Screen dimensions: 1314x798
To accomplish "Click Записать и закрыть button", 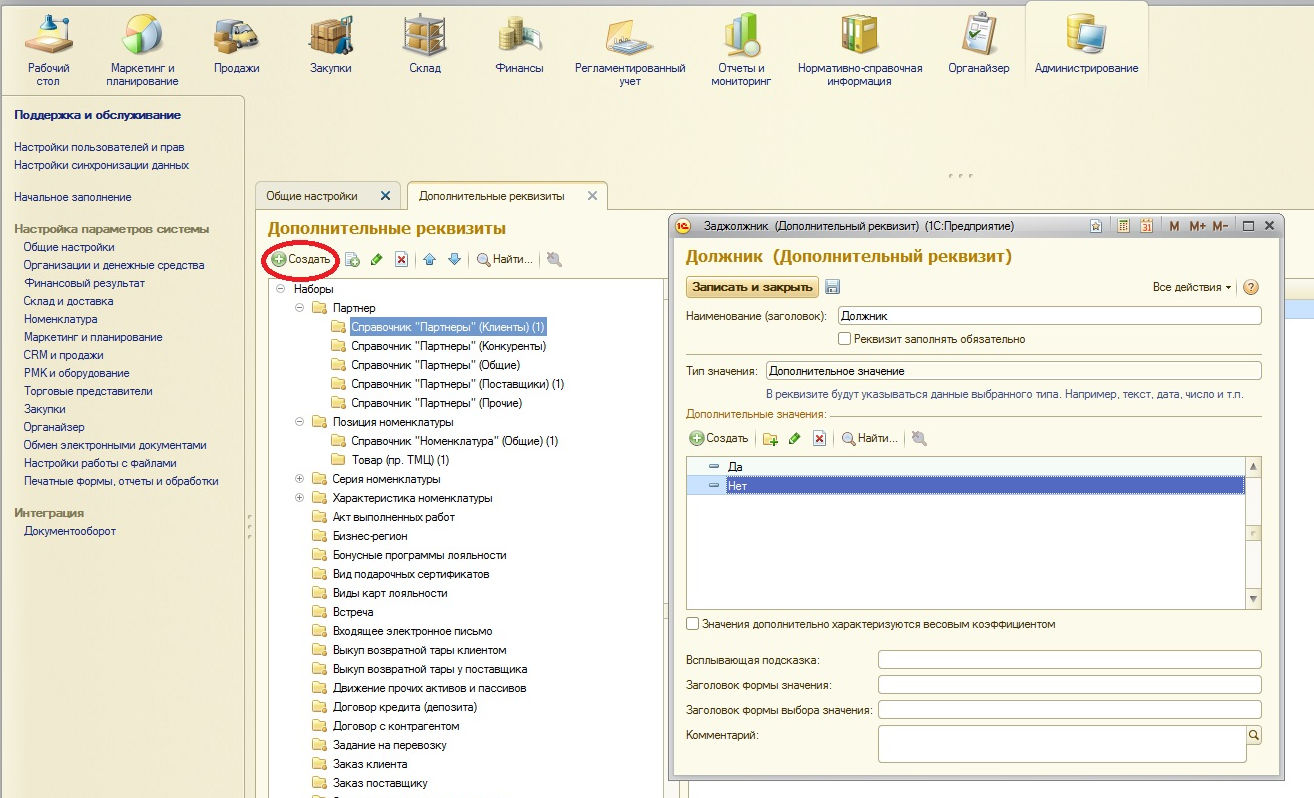I will [x=752, y=287].
